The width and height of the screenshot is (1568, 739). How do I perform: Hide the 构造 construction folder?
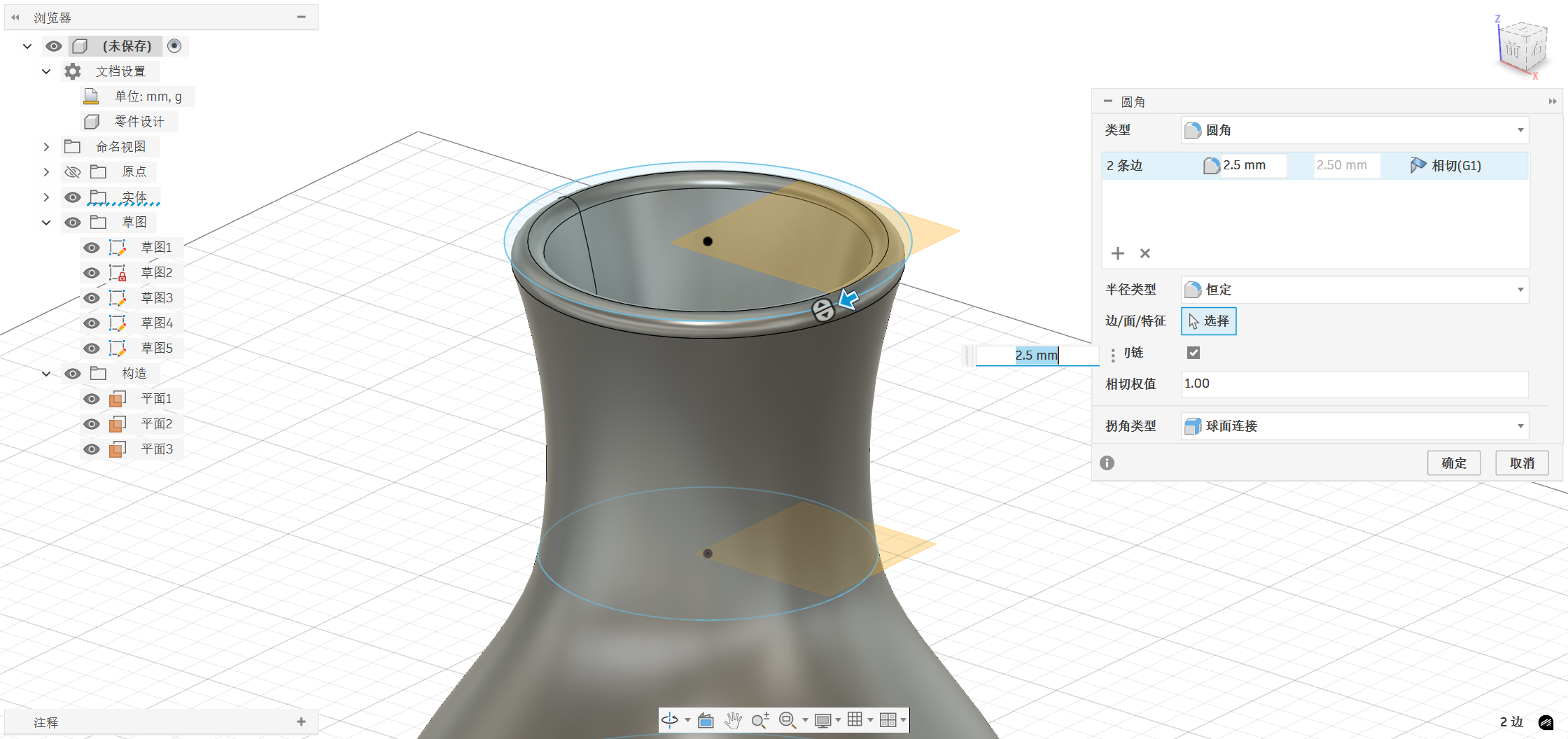pyautogui.click(x=73, y=374)
